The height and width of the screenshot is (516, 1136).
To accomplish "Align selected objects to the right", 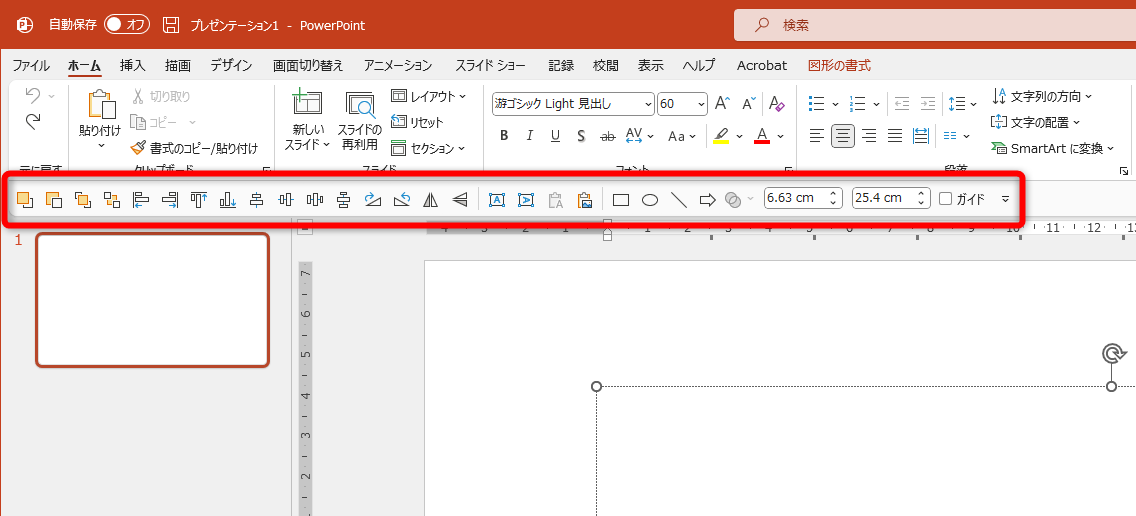I will point(170,199).
